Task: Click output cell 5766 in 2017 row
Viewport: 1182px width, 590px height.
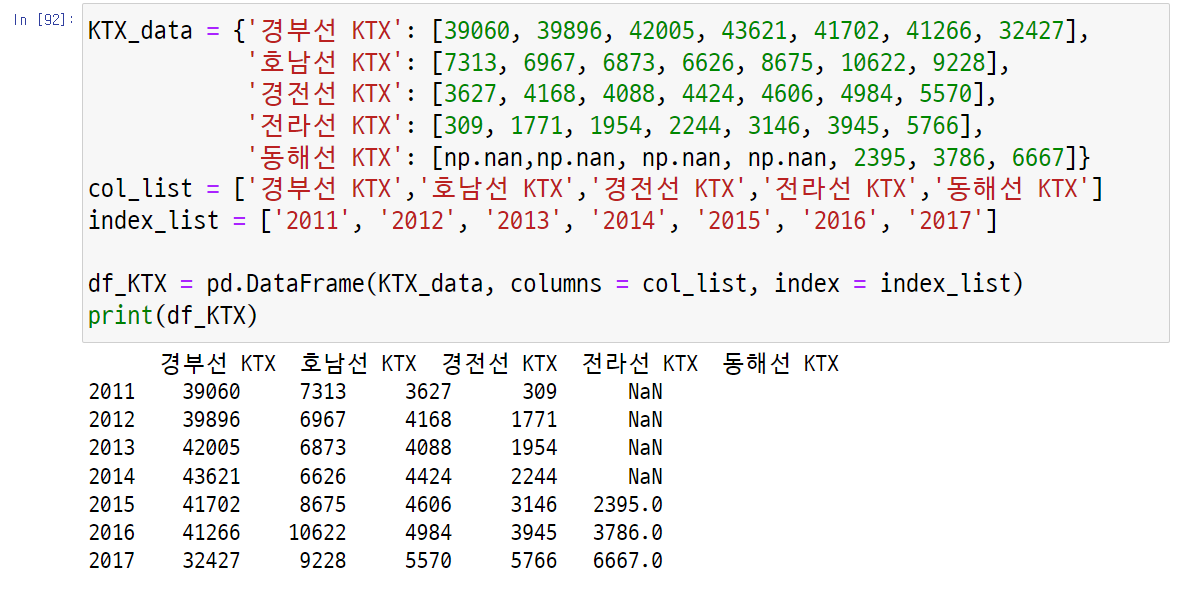Action: point(534,561)
